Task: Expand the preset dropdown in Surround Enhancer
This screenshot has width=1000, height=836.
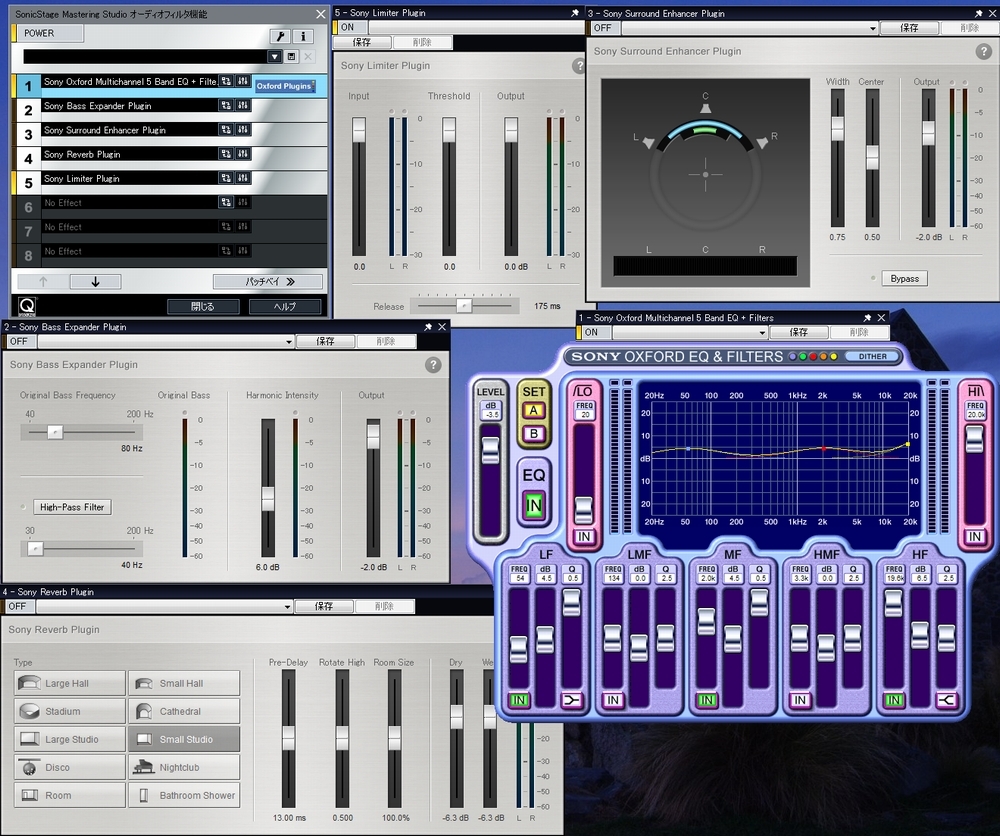Action: coord(873,29)
